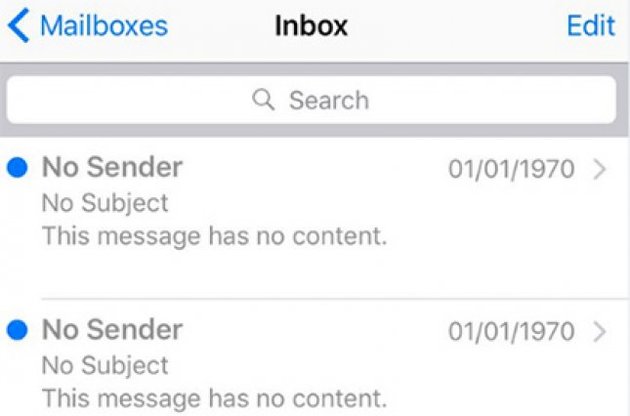This screenshot has height=416, width=630.
Task: Click the magnifying glass search icon
Action: [264, 99]
